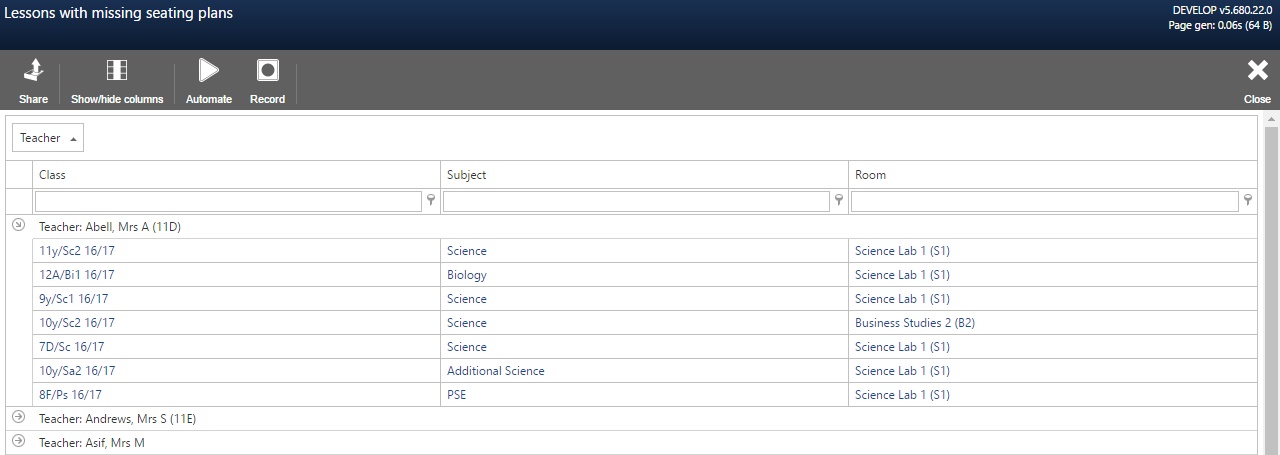The image size is (1280, 455).
Task: Click the vertical scrollbar track
Action: (x=1272, y=285)
